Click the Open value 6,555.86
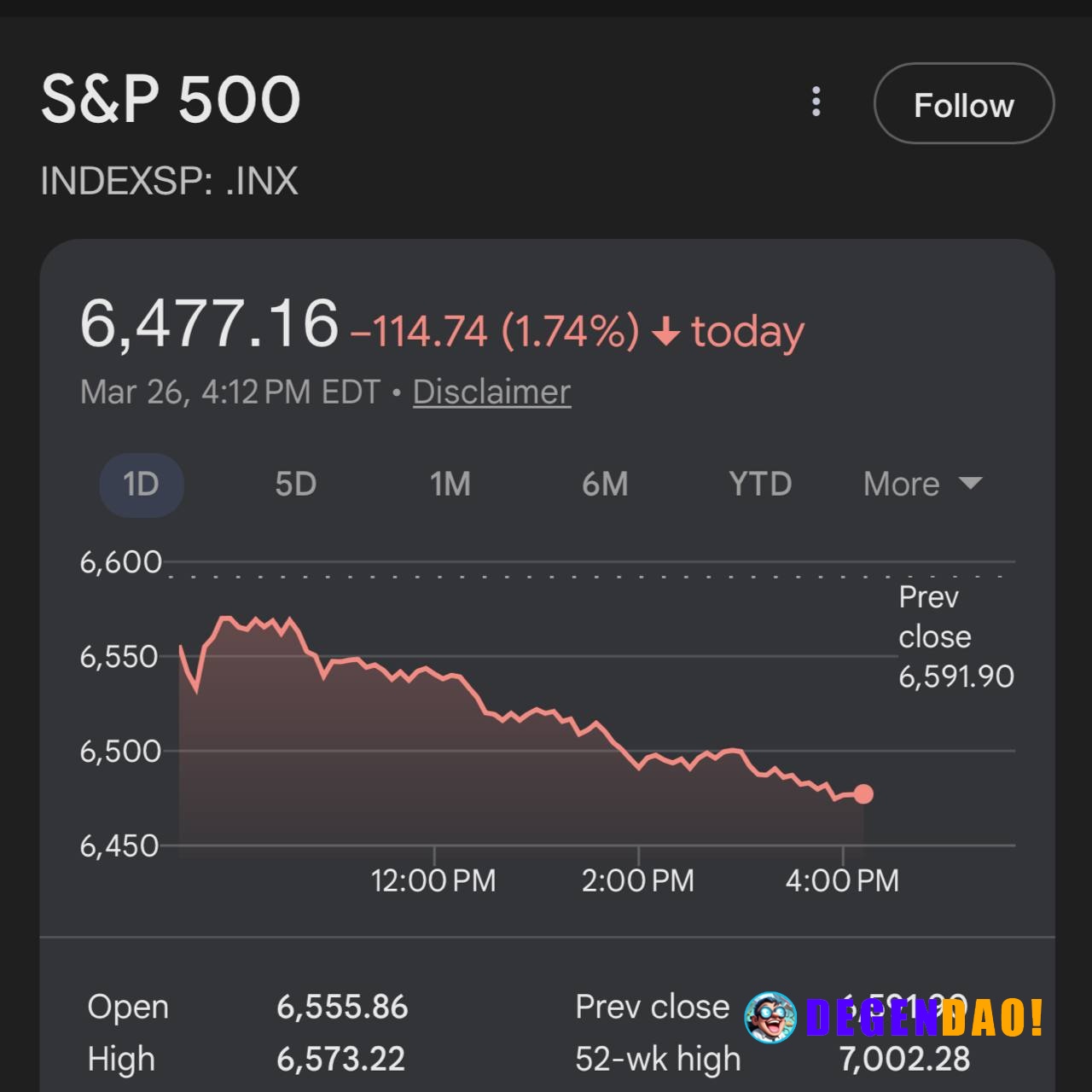Screen dimensions: 1092x1092 pyautogui.click(x=344, y=1007)
